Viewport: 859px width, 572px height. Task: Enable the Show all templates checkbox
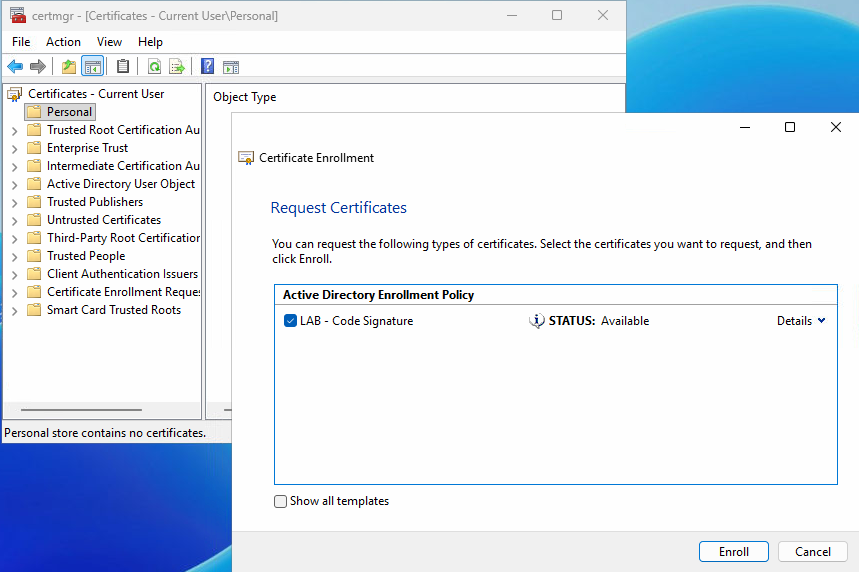coord(281,501)
